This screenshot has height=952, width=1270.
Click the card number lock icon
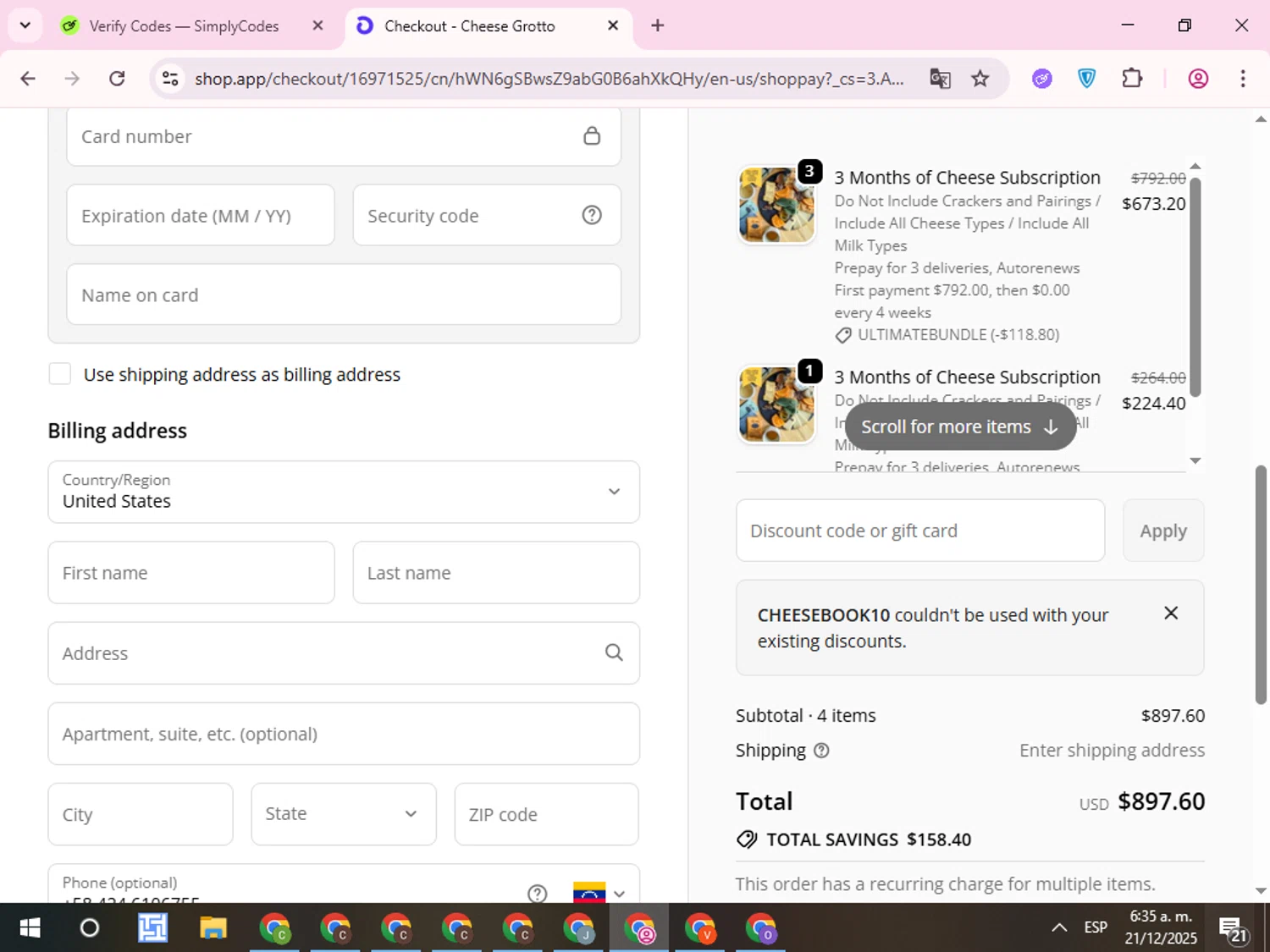click(x=592, y=135)
